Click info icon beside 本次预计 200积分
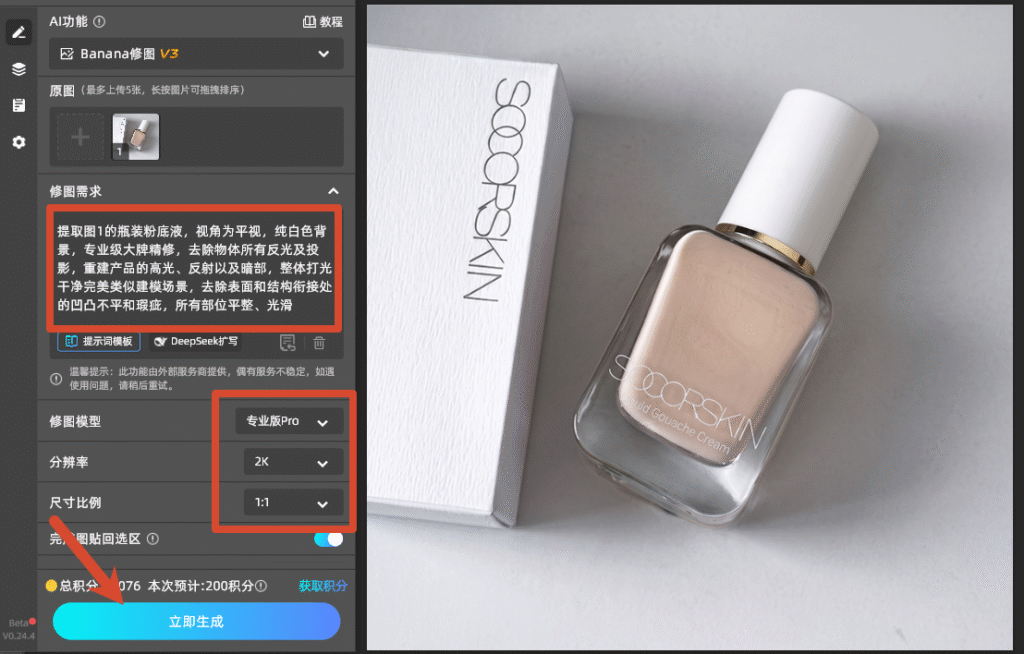Screen dimensions: 1024x654 pyautogui.click(x=261, y=586)
